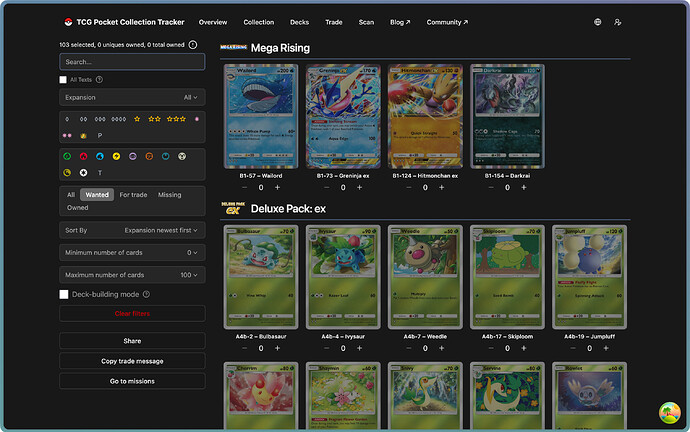
Task: Filter by single pink shiny rarity
Action: 197,119
